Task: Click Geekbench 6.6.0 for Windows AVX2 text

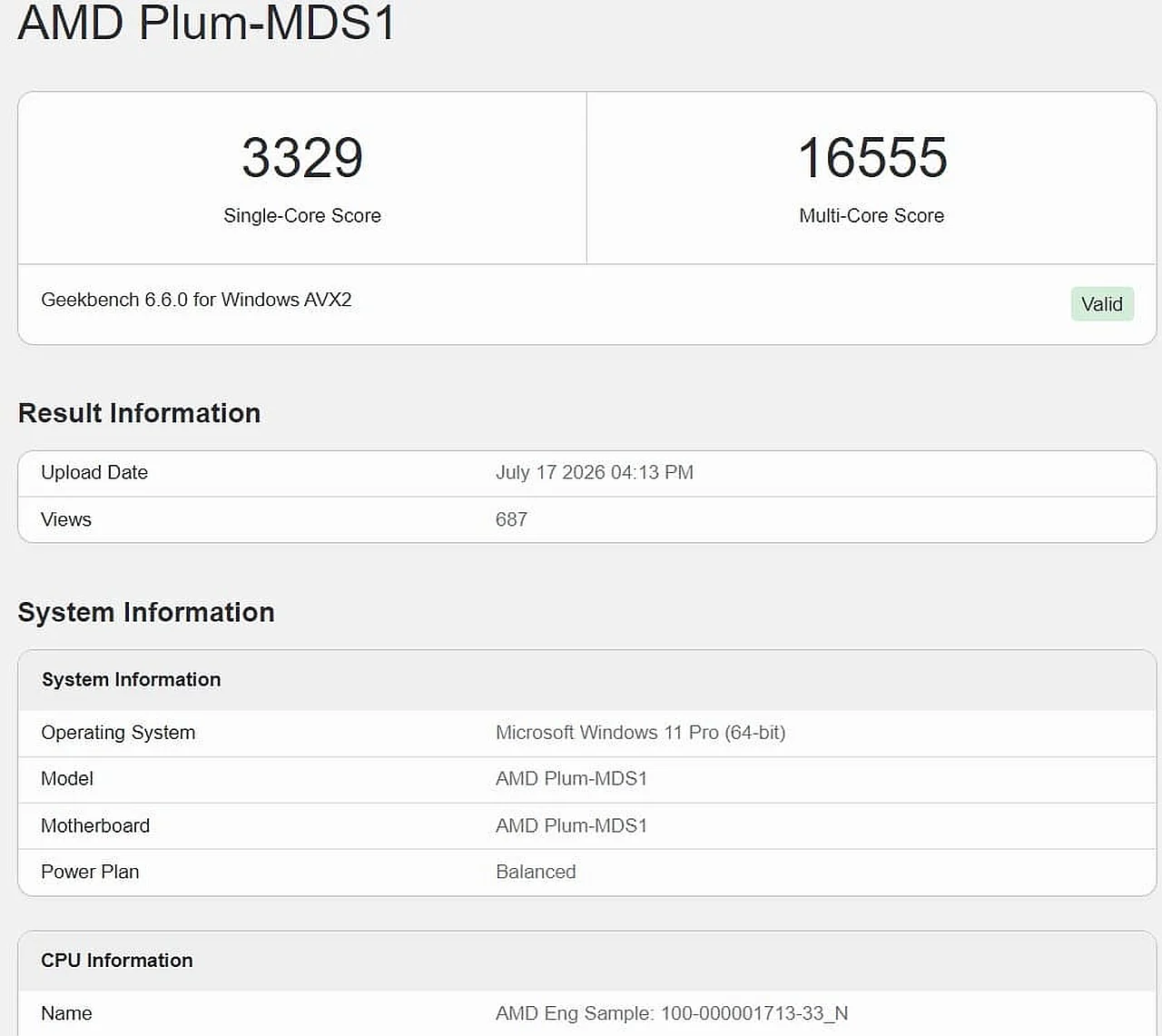Action: click(x=196, y=300)
